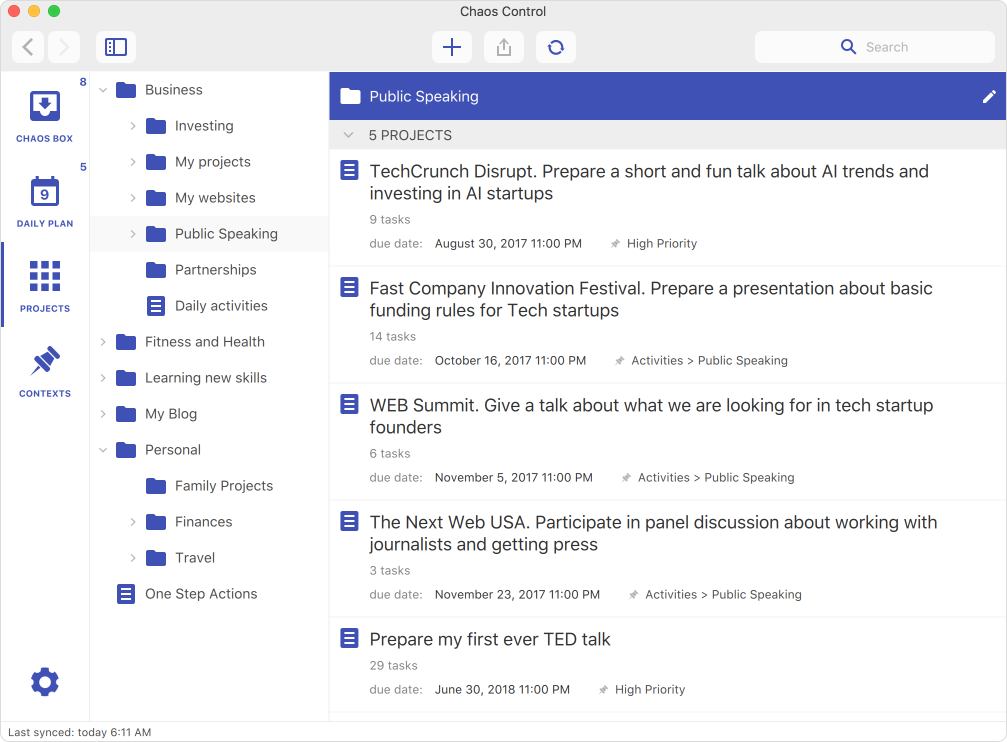Expand the Finances folder

coord(133,522)
